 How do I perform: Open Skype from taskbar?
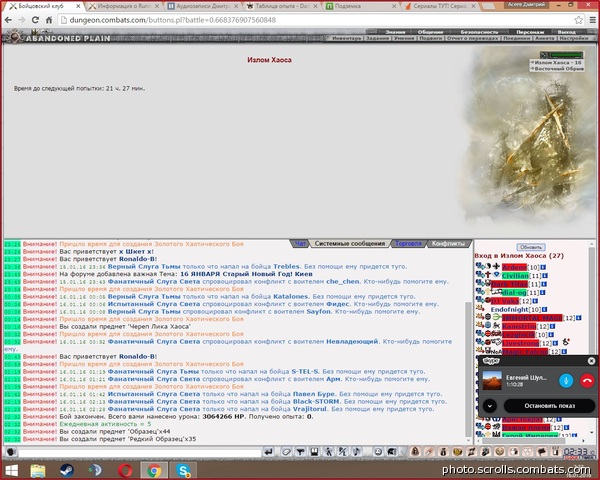click(x=184, y=470)
